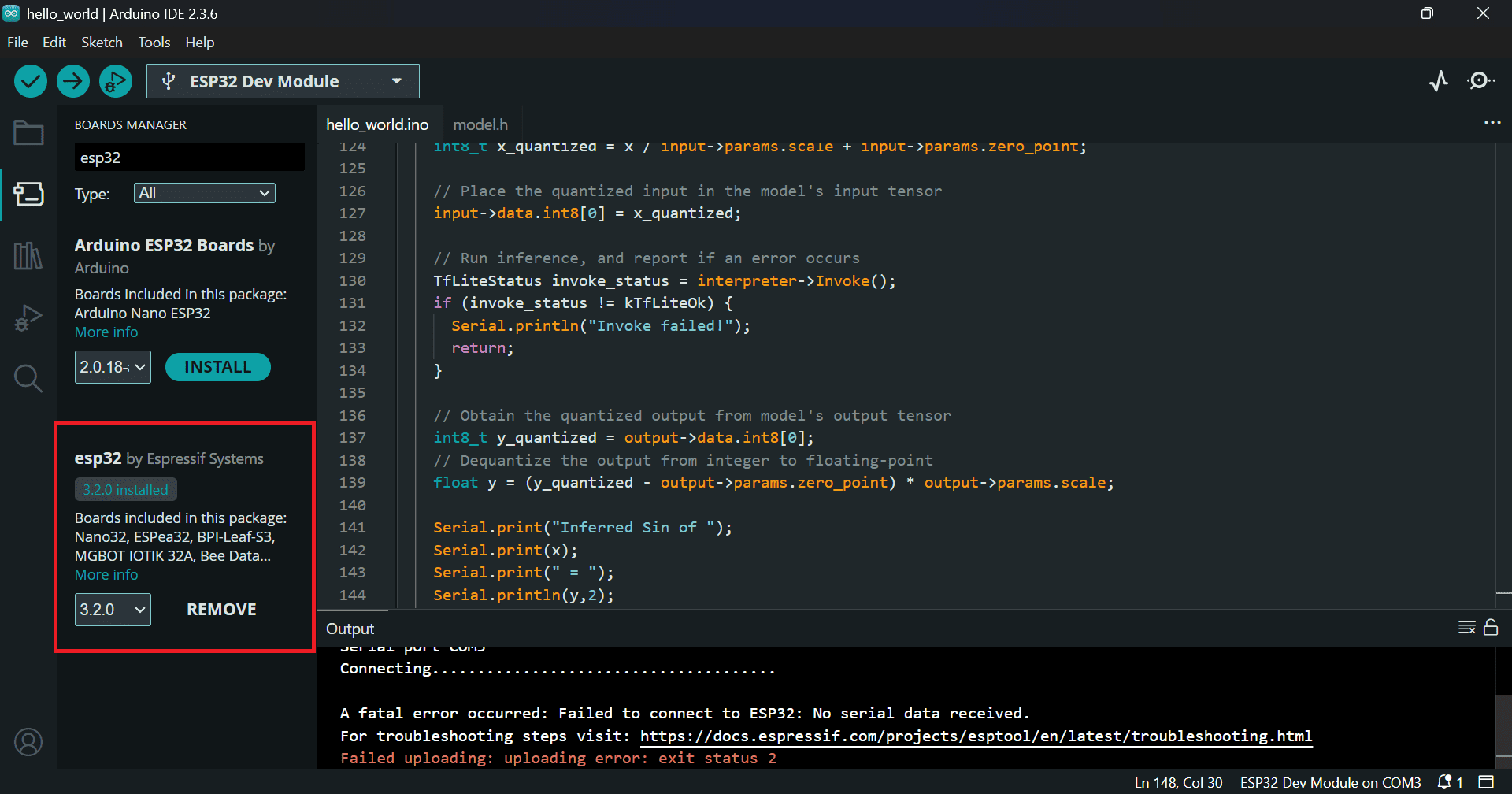Open the Type filter dropdown
The height and width of the screenshot is (794, 1512).
(205, 193)
